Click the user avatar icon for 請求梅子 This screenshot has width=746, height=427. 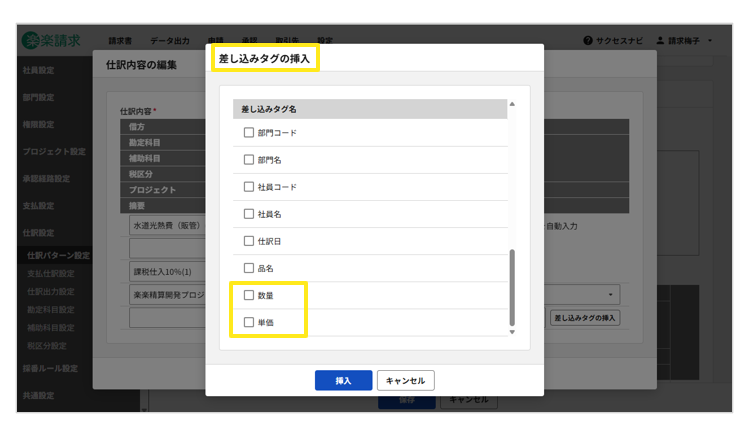point(661,41)
